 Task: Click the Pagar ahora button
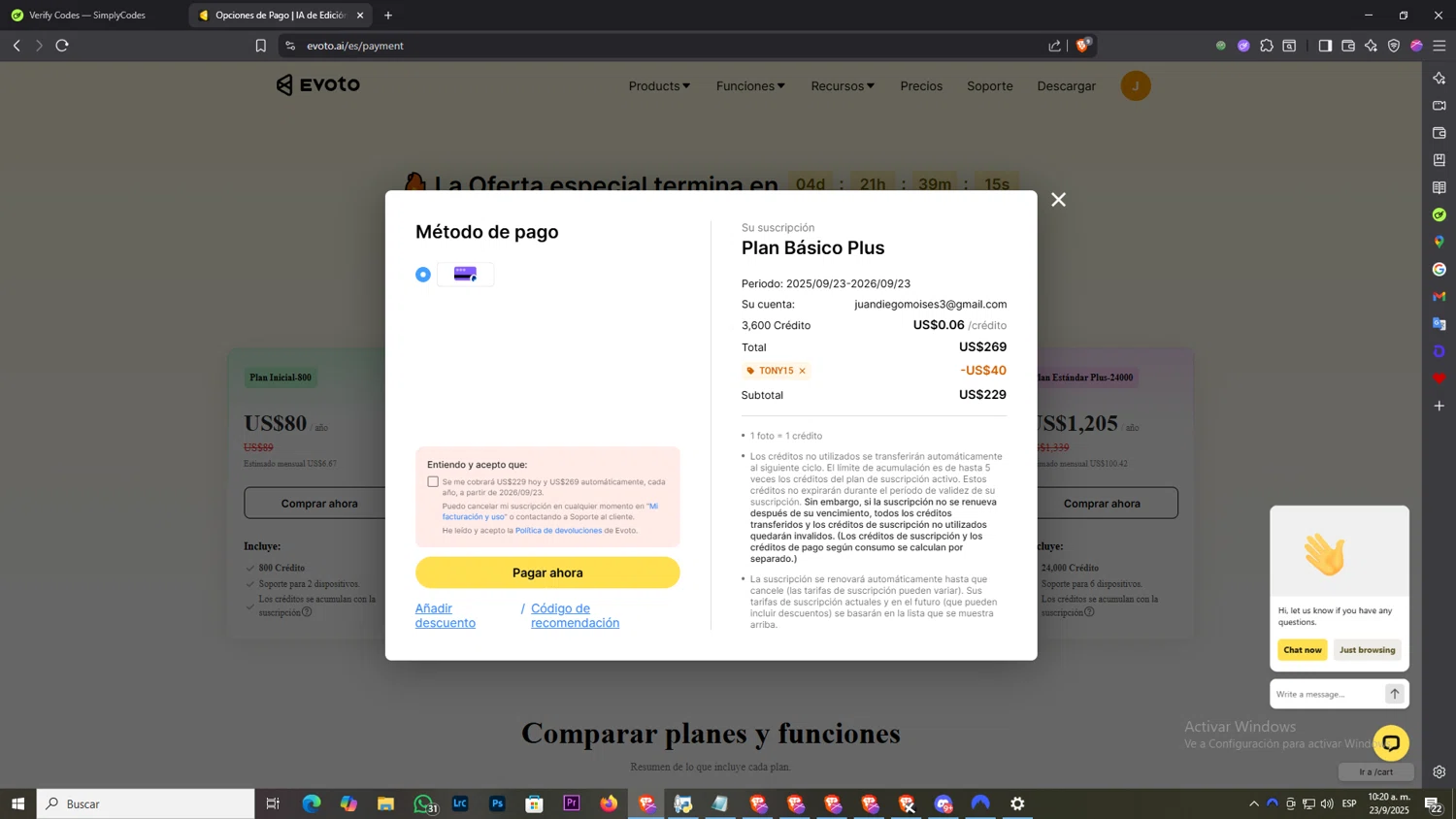tap(547, 573)
